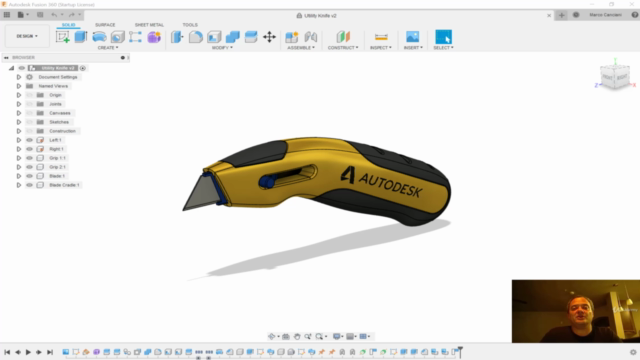640x360 pixels.
Task: Toggle visibility of Left:1 component
Action: (x=29, y=140)
